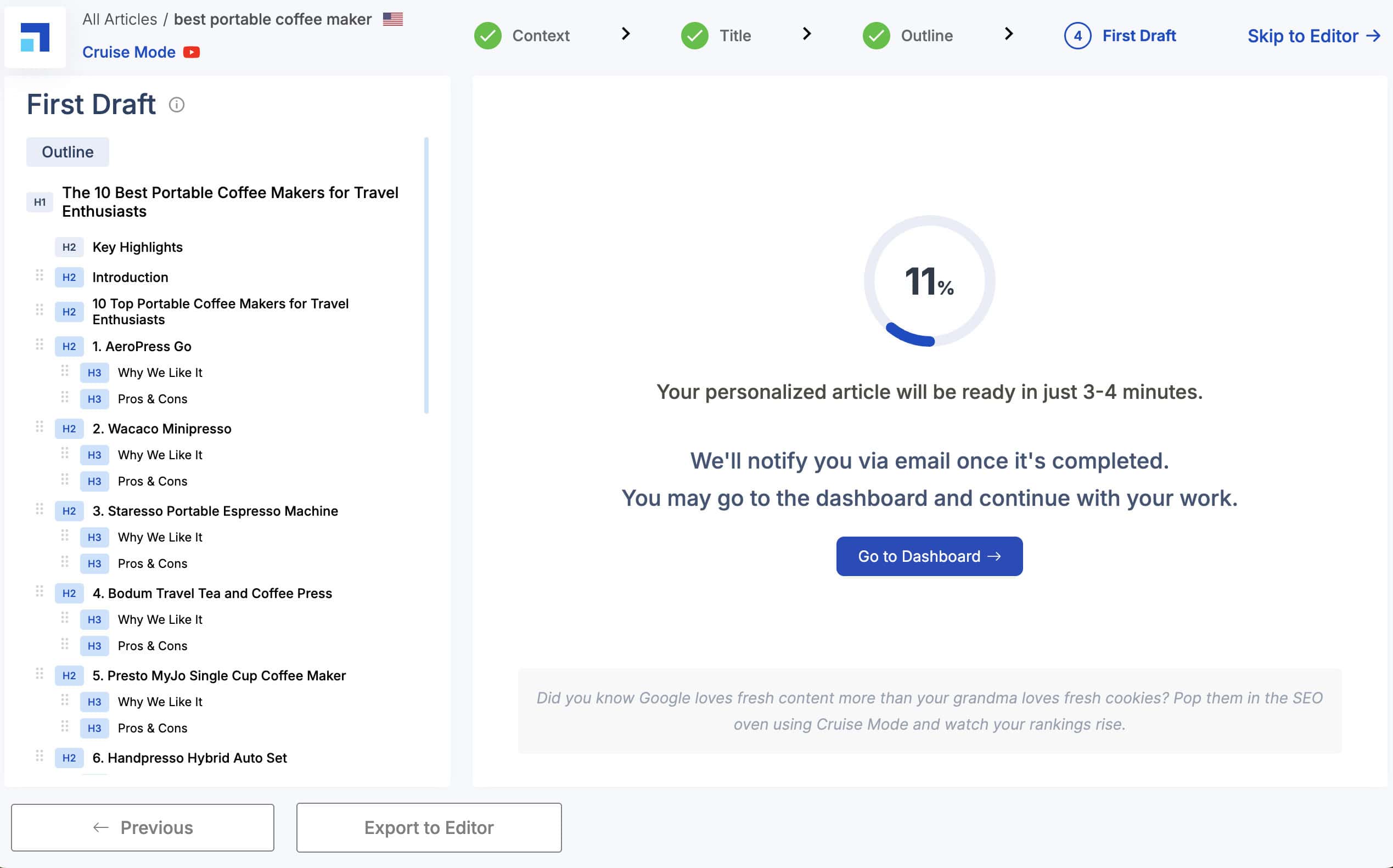Click drag handle next to 1. AeroPress Go
This screenshot has height=868, width=1393.
coord(39,345)
